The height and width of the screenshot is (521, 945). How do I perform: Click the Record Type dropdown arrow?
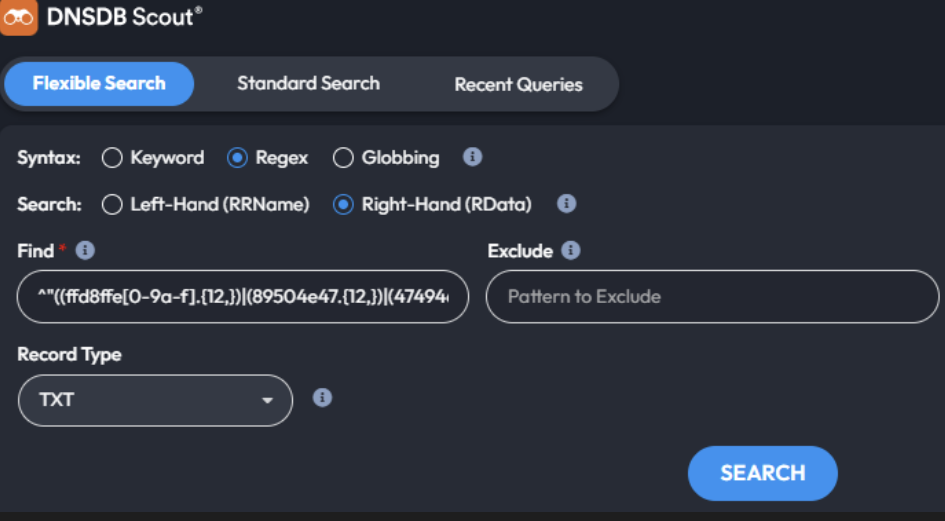pyautogui.click(x=267, y=401)
